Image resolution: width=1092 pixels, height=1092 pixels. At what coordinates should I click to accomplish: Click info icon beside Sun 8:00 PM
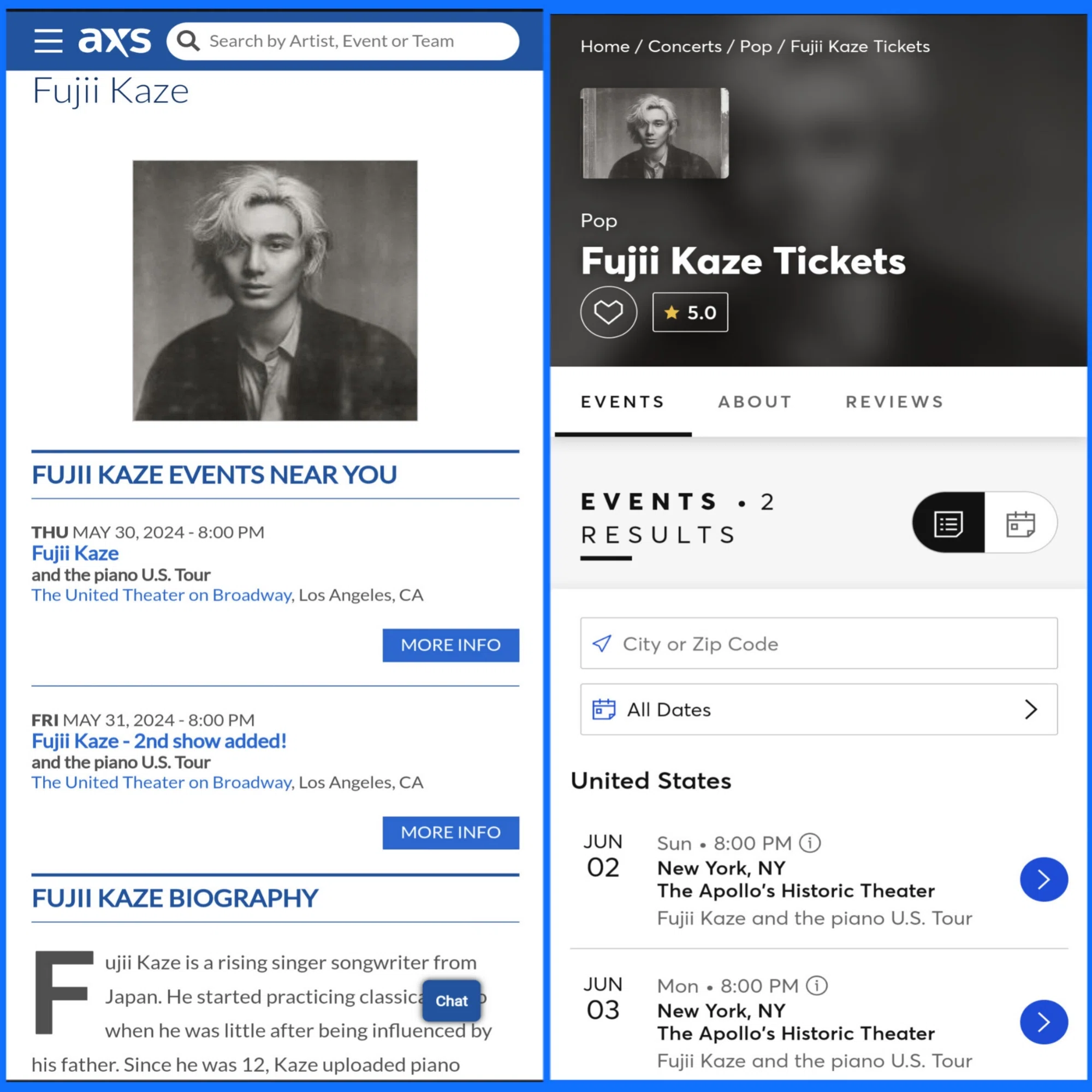point(809,842)
